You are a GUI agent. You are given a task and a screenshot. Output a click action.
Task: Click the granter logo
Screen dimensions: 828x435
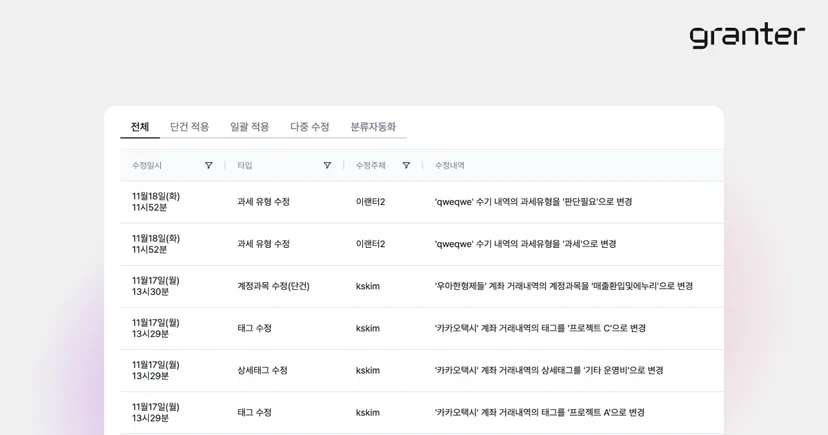tap(747, 36)
